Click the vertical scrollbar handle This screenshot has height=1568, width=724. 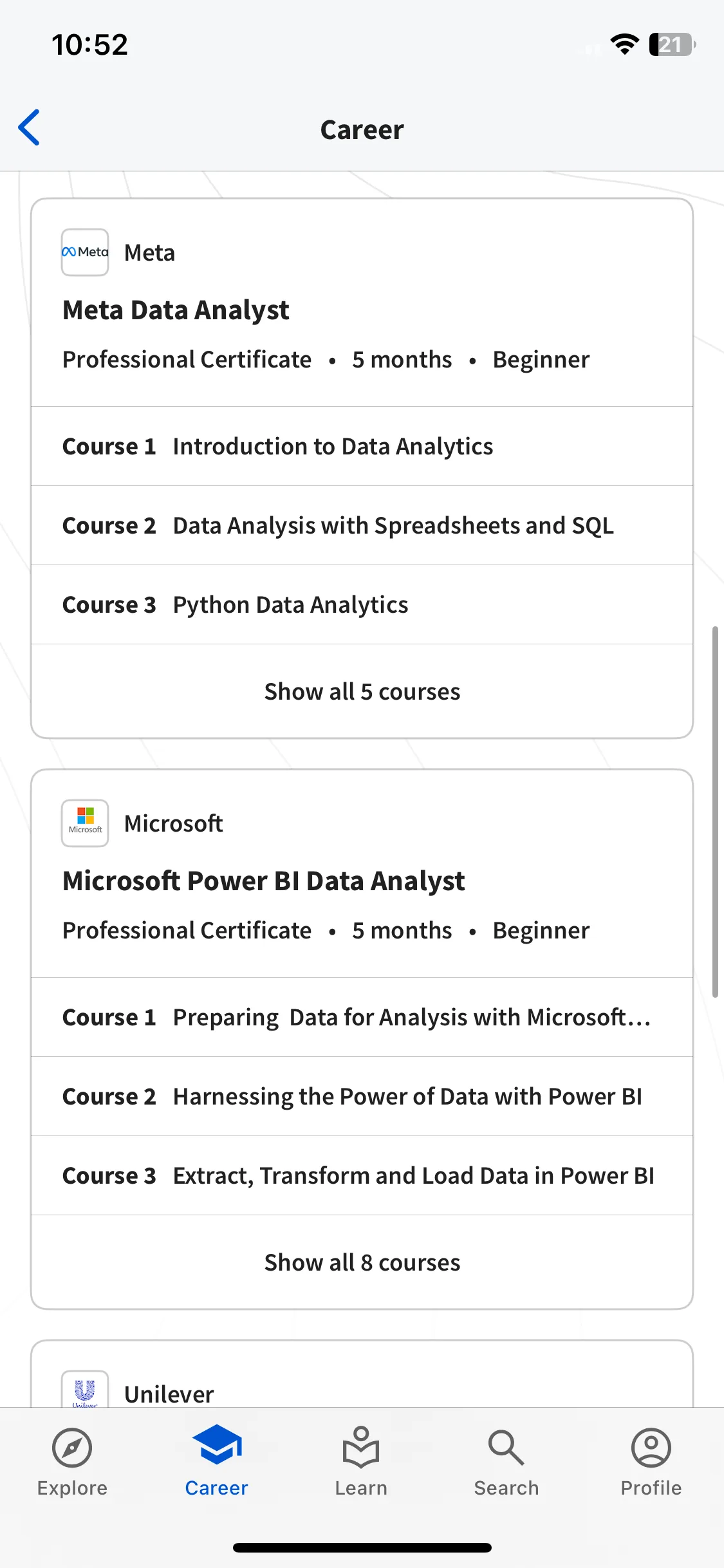(x=715, y=812)
